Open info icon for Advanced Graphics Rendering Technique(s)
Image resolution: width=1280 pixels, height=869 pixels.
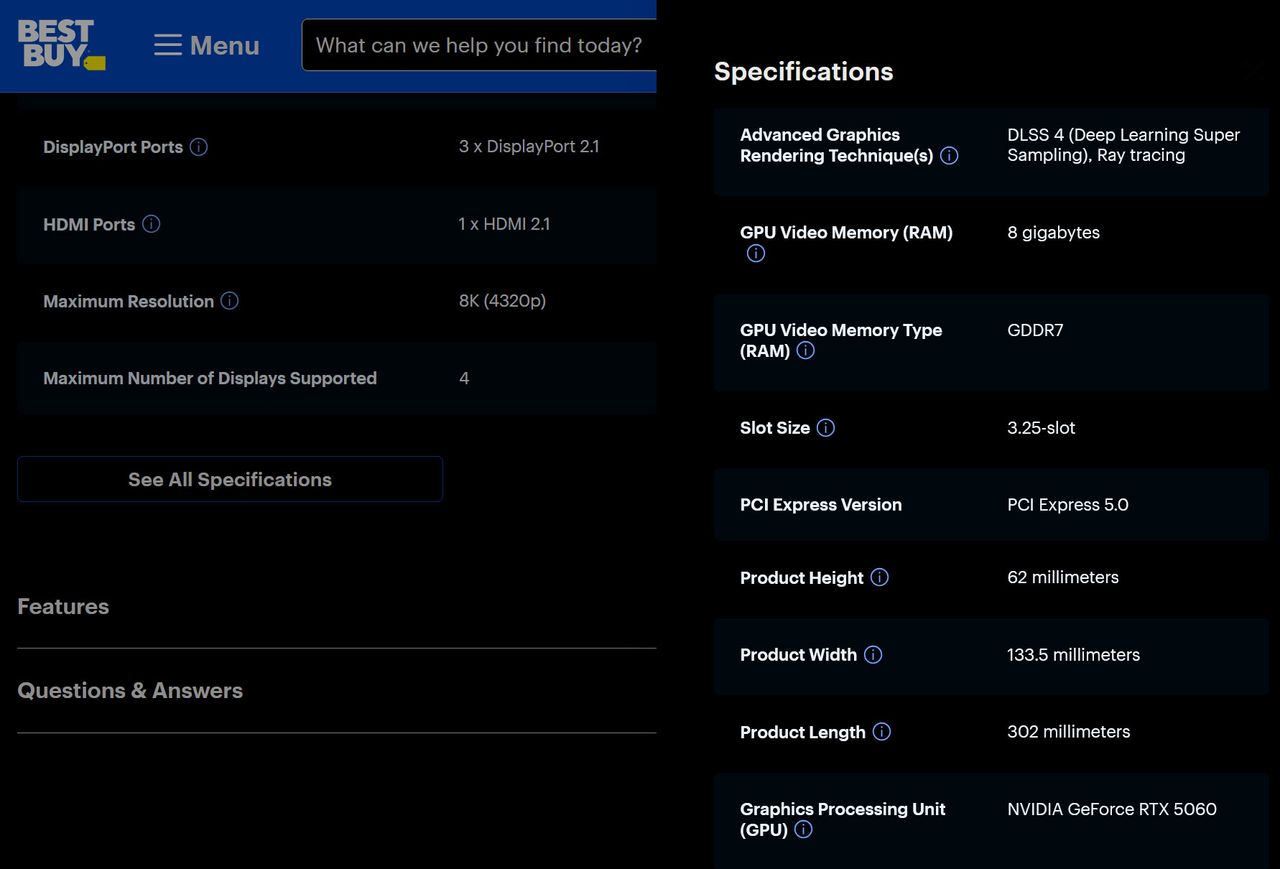point(949,156)
